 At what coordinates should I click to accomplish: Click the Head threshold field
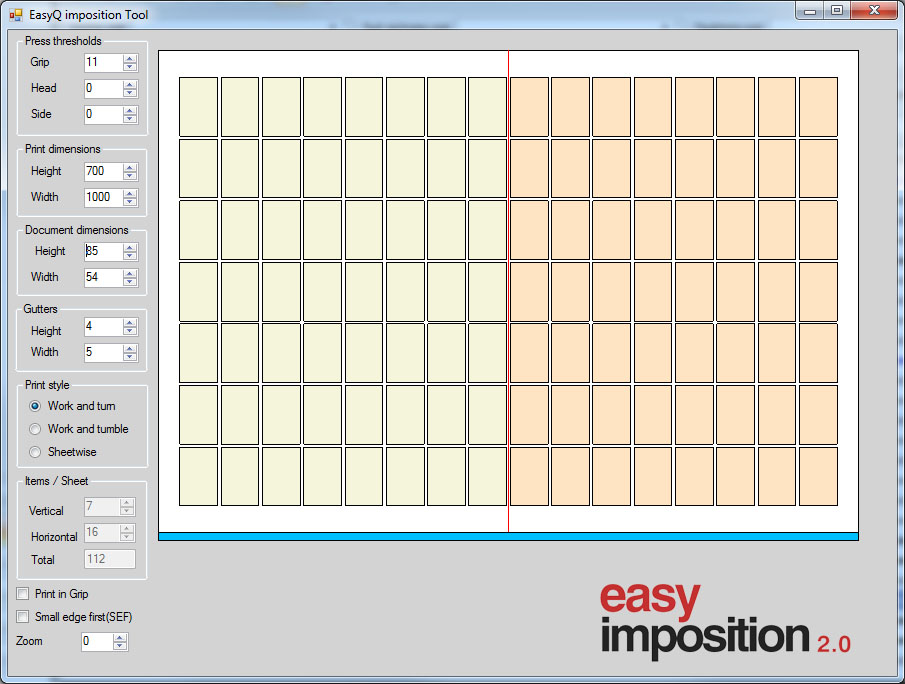pyautogui.click(x=103, y=88)
